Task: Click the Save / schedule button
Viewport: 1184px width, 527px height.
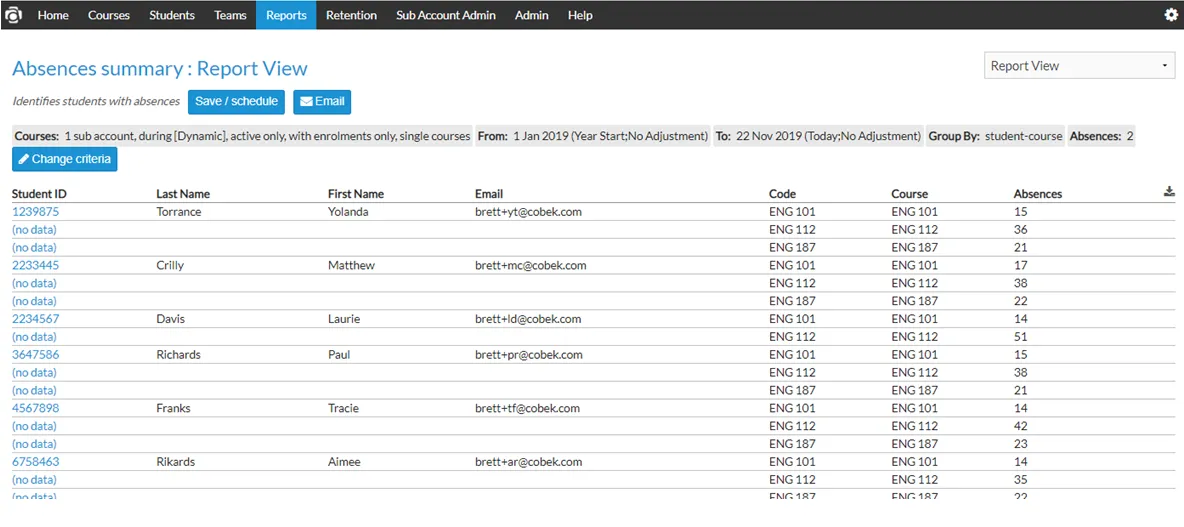Action: click(x=236, y=101)
